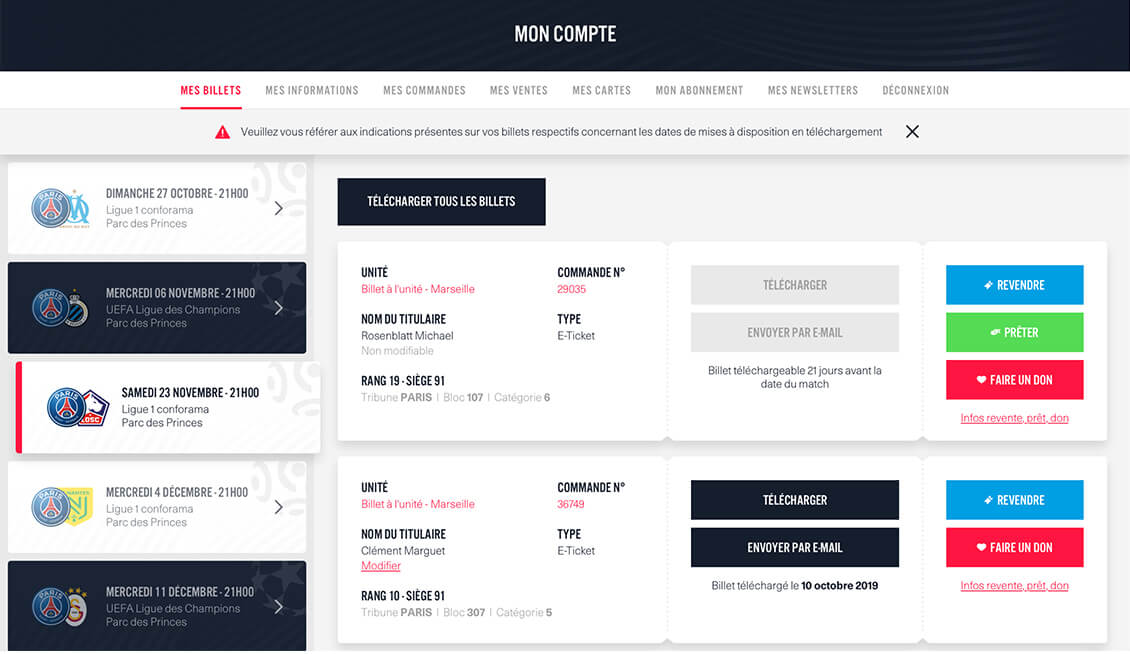Click the PSG vs Galatasaray team logos
The height and width of the screenshot is (654, 1130).
point(60,607)
